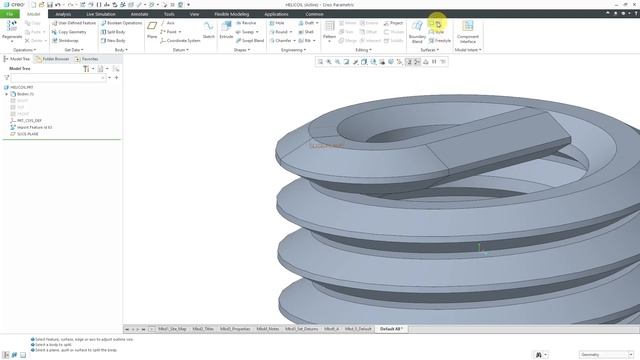Click the Draft engineering button

308,23
